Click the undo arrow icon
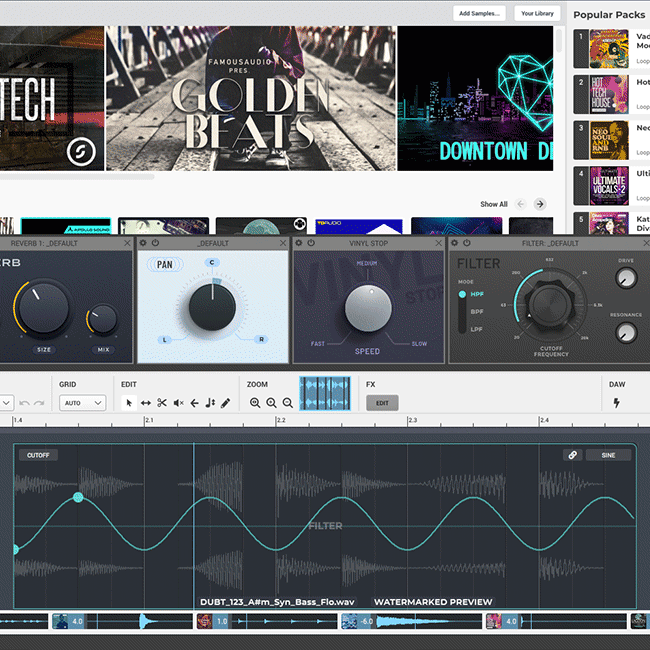This screenshot has height=650, width=650. tap(24, 403)
